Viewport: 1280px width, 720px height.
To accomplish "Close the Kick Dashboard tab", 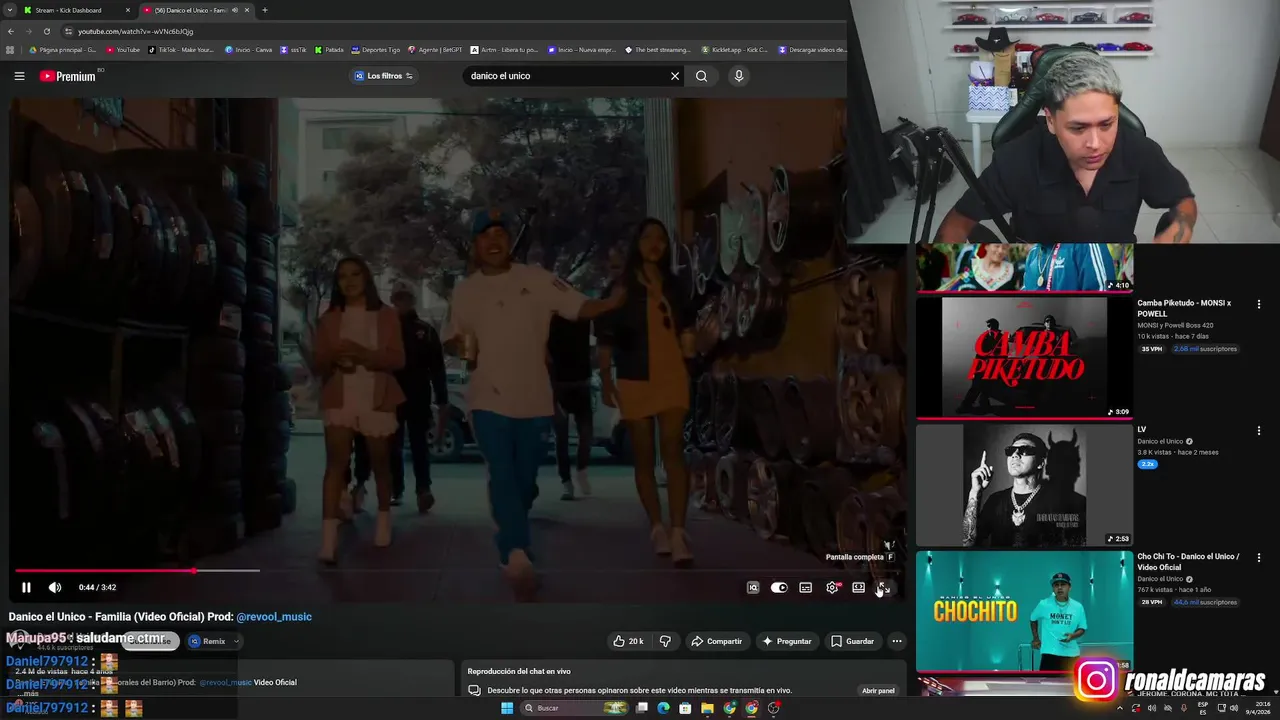I will [128, 10].
